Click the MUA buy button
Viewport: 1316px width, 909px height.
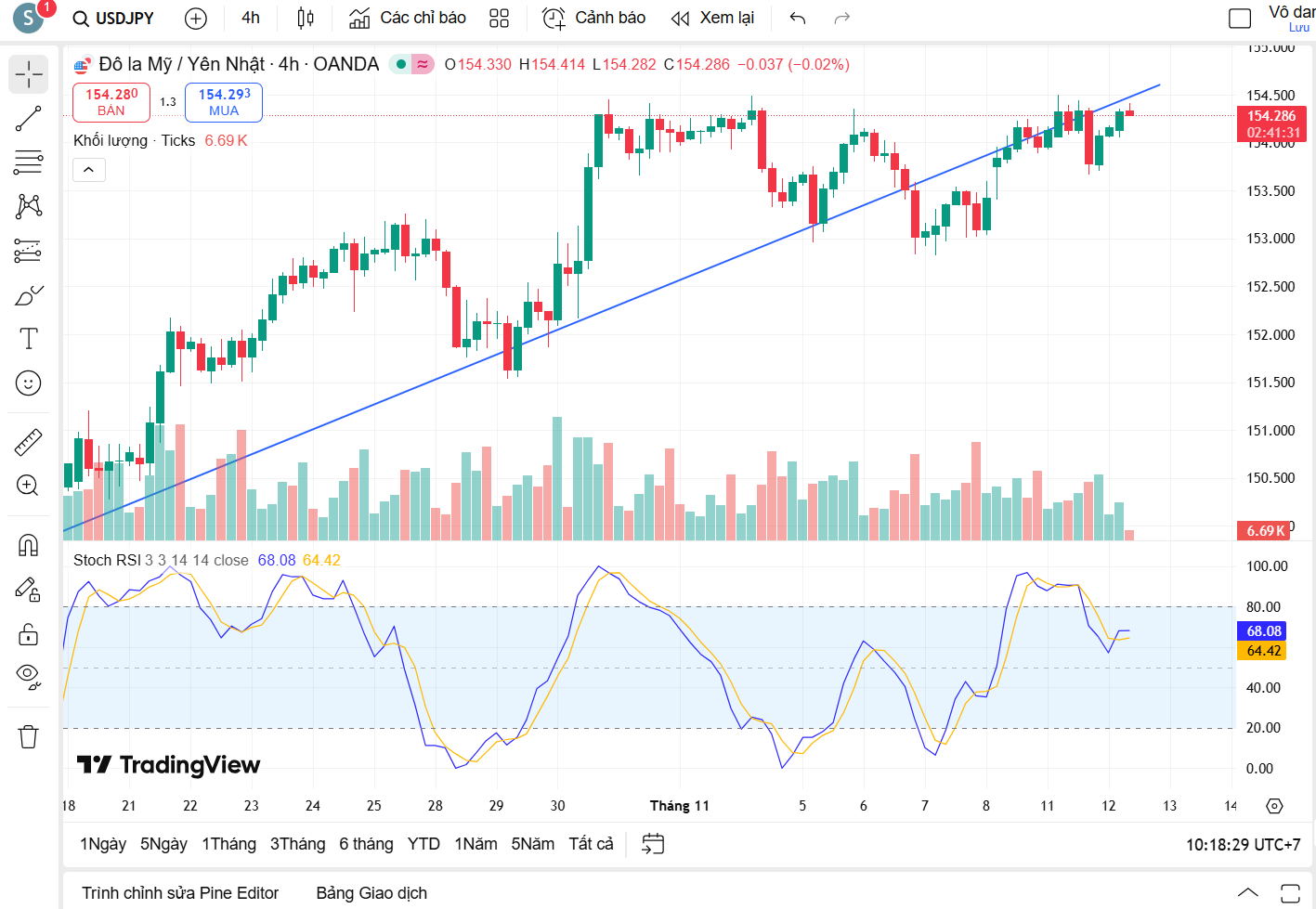[x=223, y=100]
